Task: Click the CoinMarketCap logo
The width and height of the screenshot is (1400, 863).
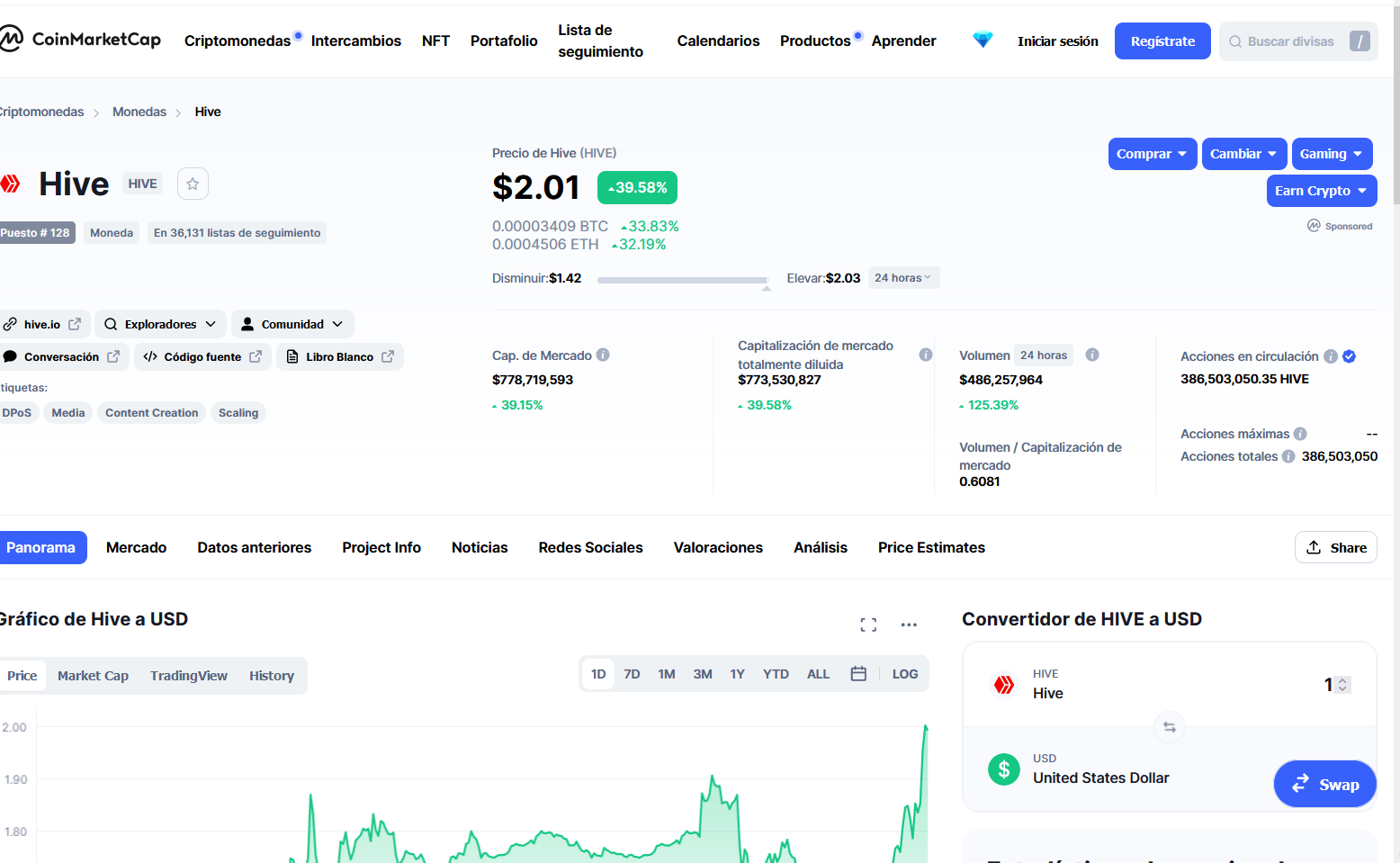Action: [x=80, y=40]
